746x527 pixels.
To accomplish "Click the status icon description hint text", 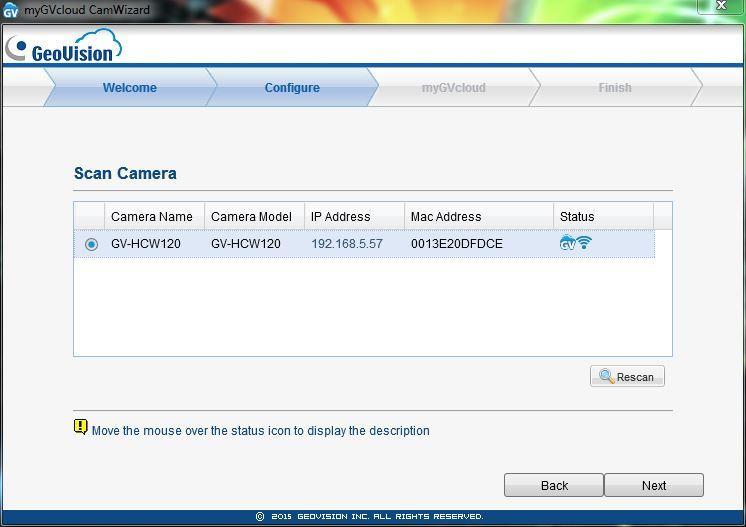I will [261, 430].
